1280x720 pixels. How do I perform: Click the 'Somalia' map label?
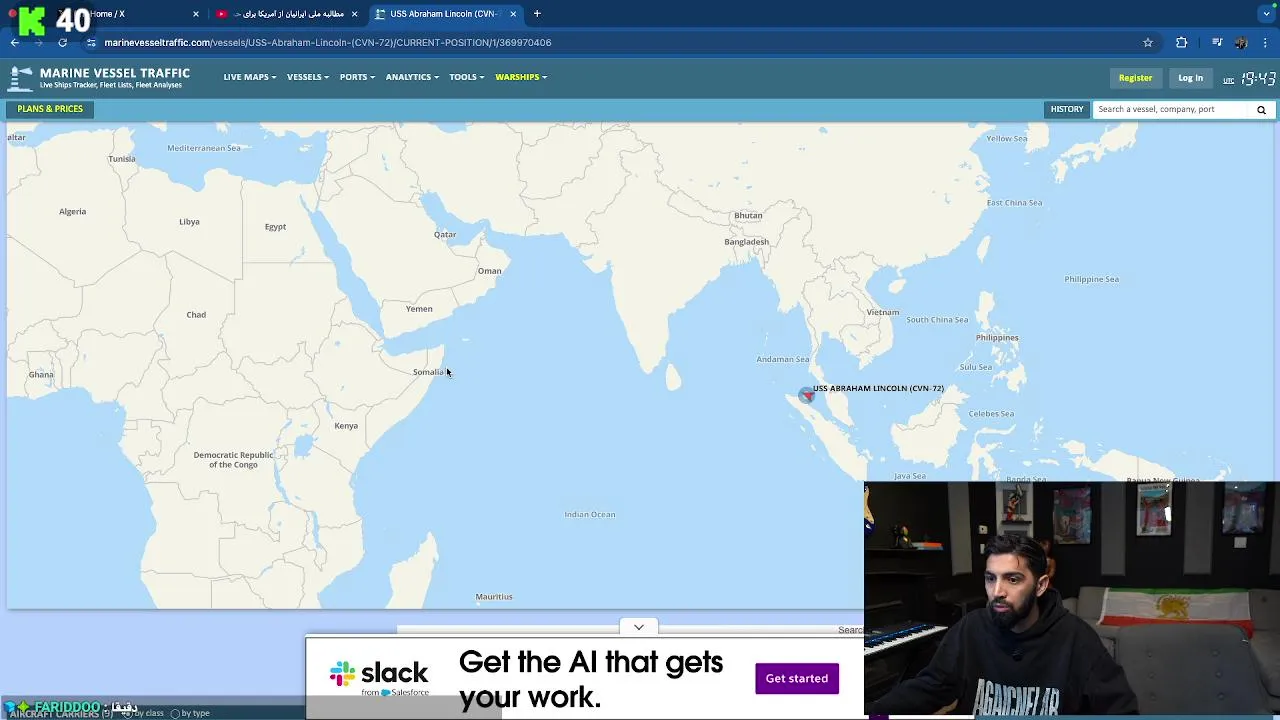(428, 372)
